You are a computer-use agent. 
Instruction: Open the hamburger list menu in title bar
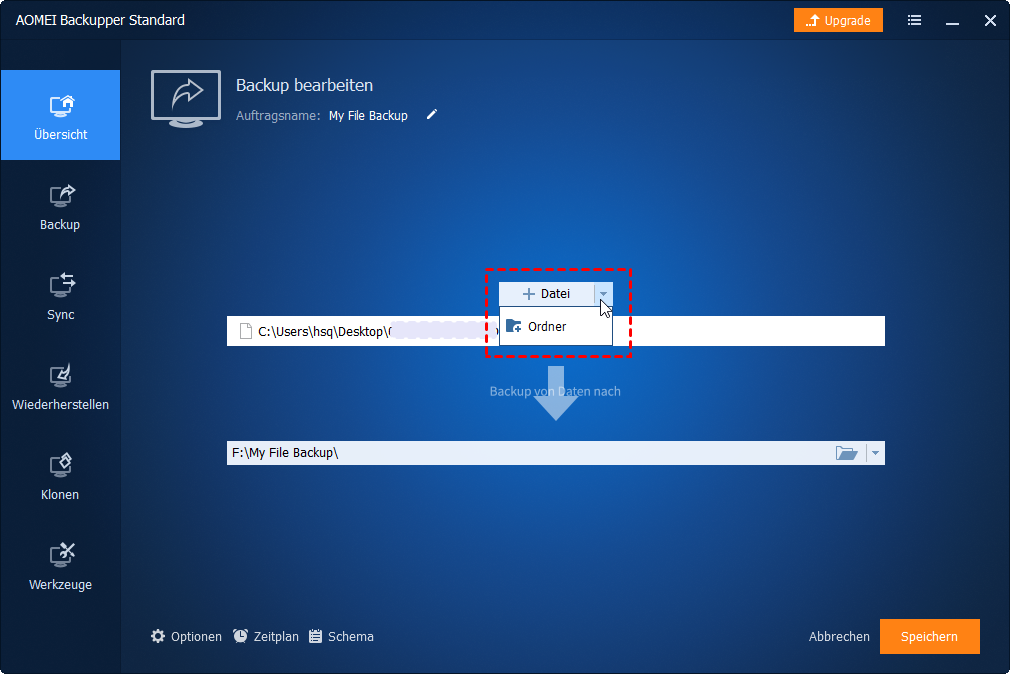(914, 20)
